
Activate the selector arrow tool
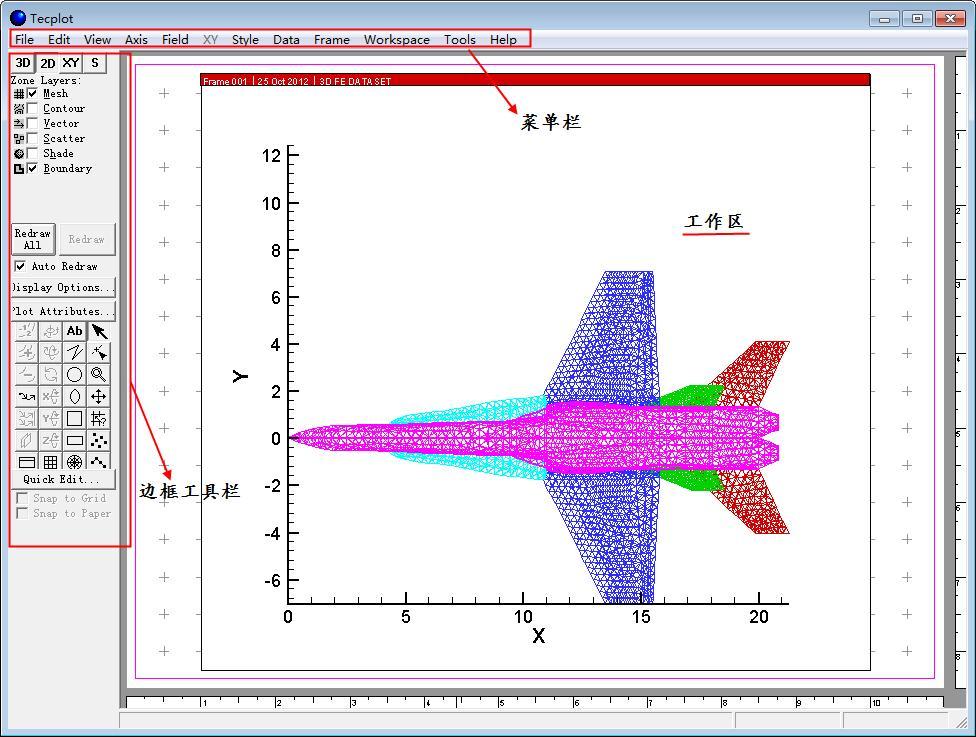click(x=98, y=331)
